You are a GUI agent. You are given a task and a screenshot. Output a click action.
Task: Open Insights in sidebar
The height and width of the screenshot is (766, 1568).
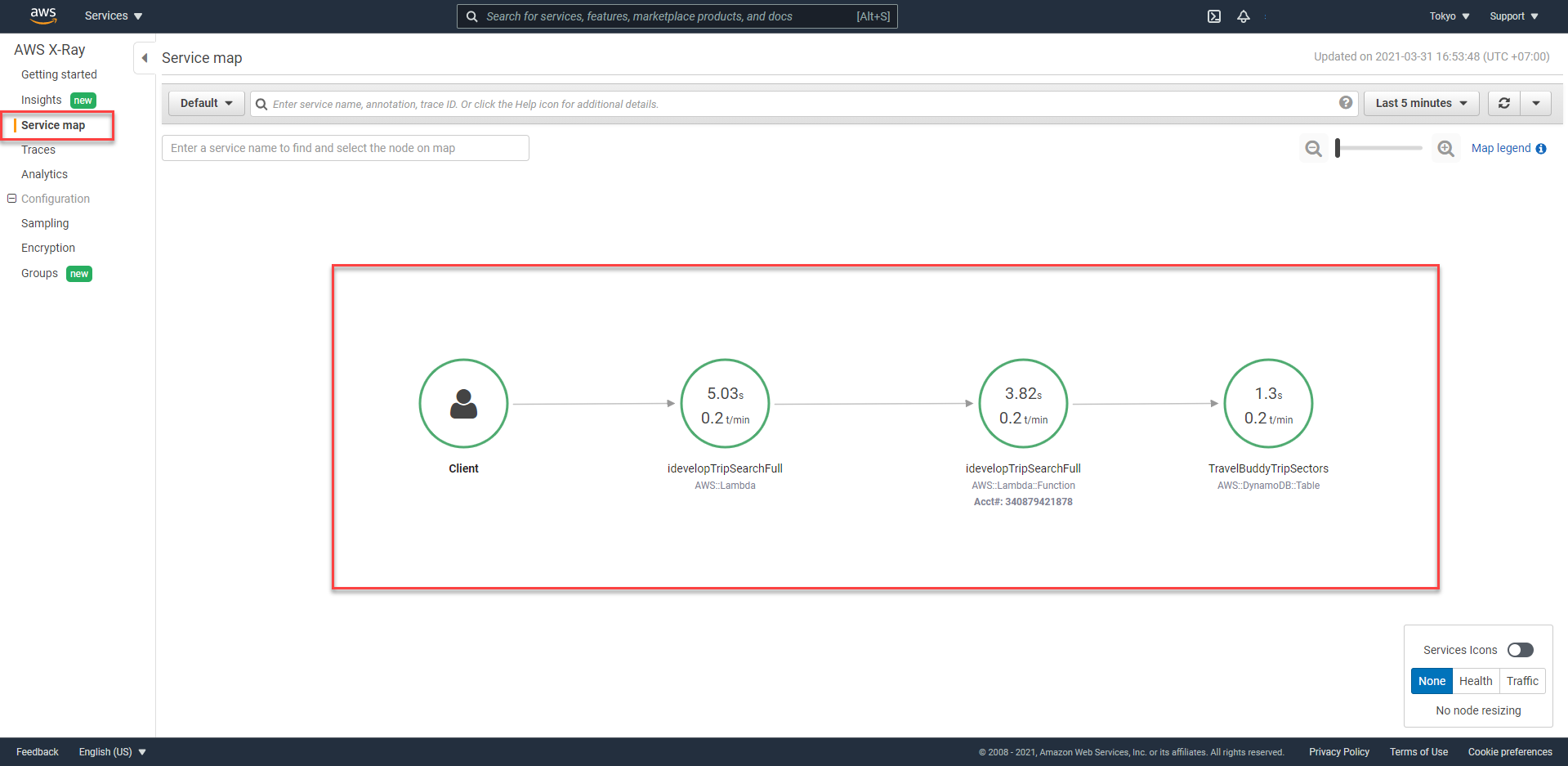pos(41,100)
